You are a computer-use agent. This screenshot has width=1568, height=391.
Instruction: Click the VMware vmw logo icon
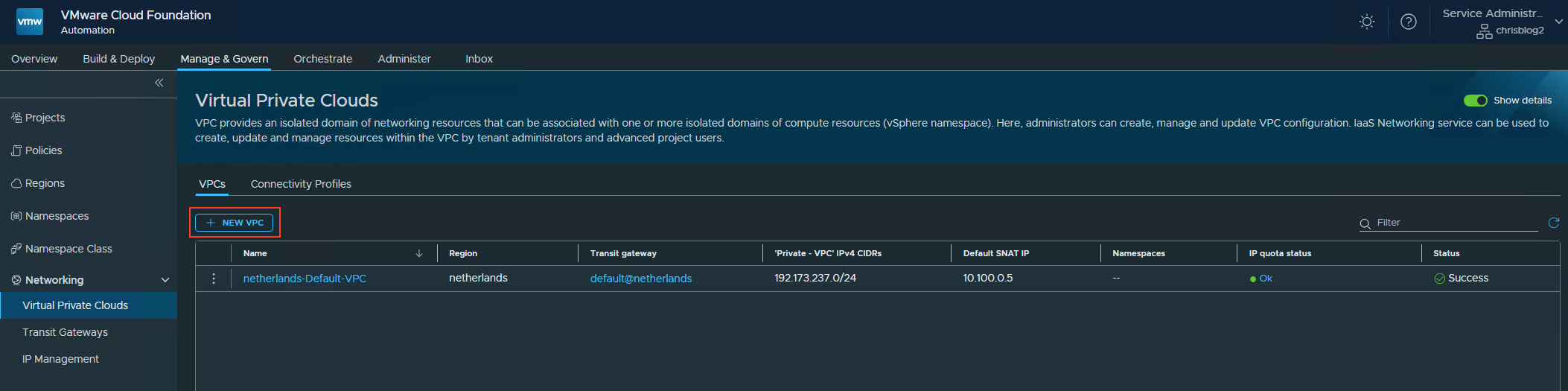[x=30, y=22]
